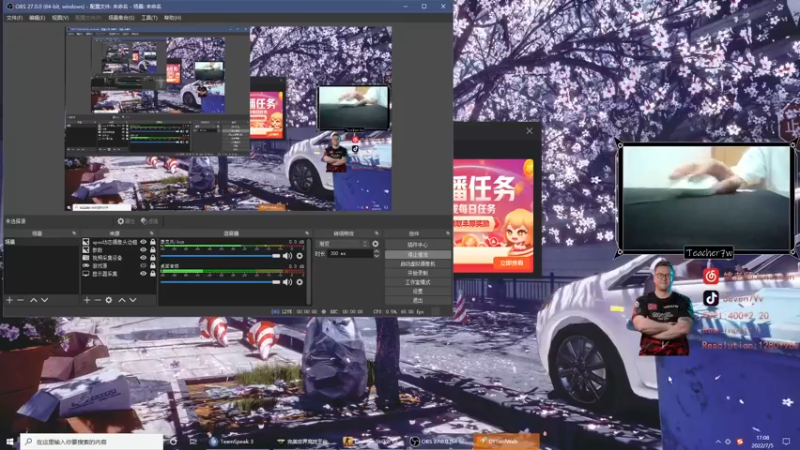Toggle visibility of 视频采集设备 source

[143, 258]
